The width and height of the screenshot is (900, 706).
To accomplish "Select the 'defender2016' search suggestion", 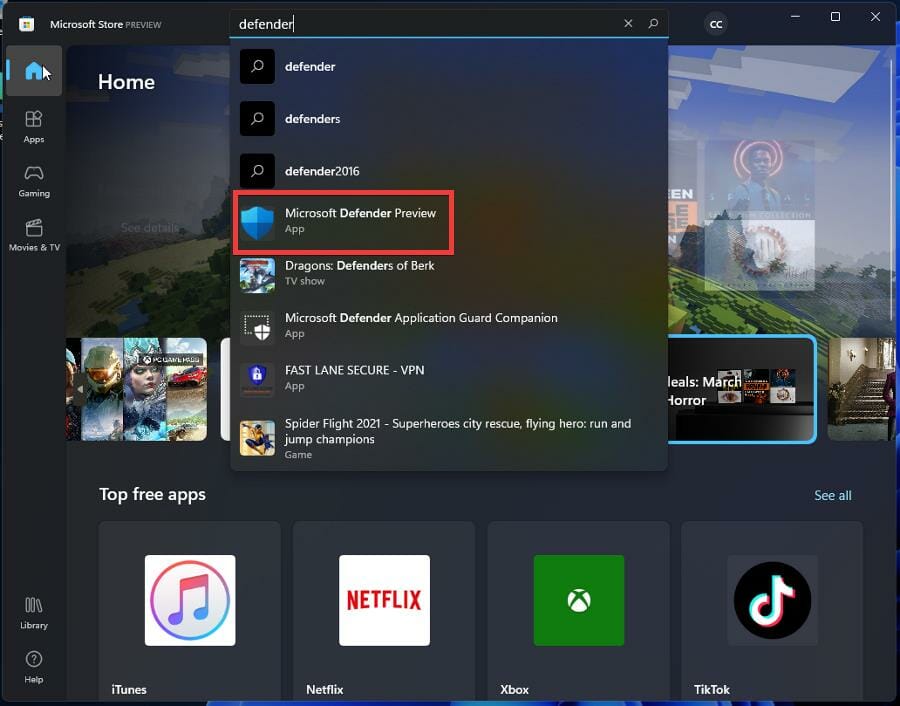I will click(x=449, y=171).
